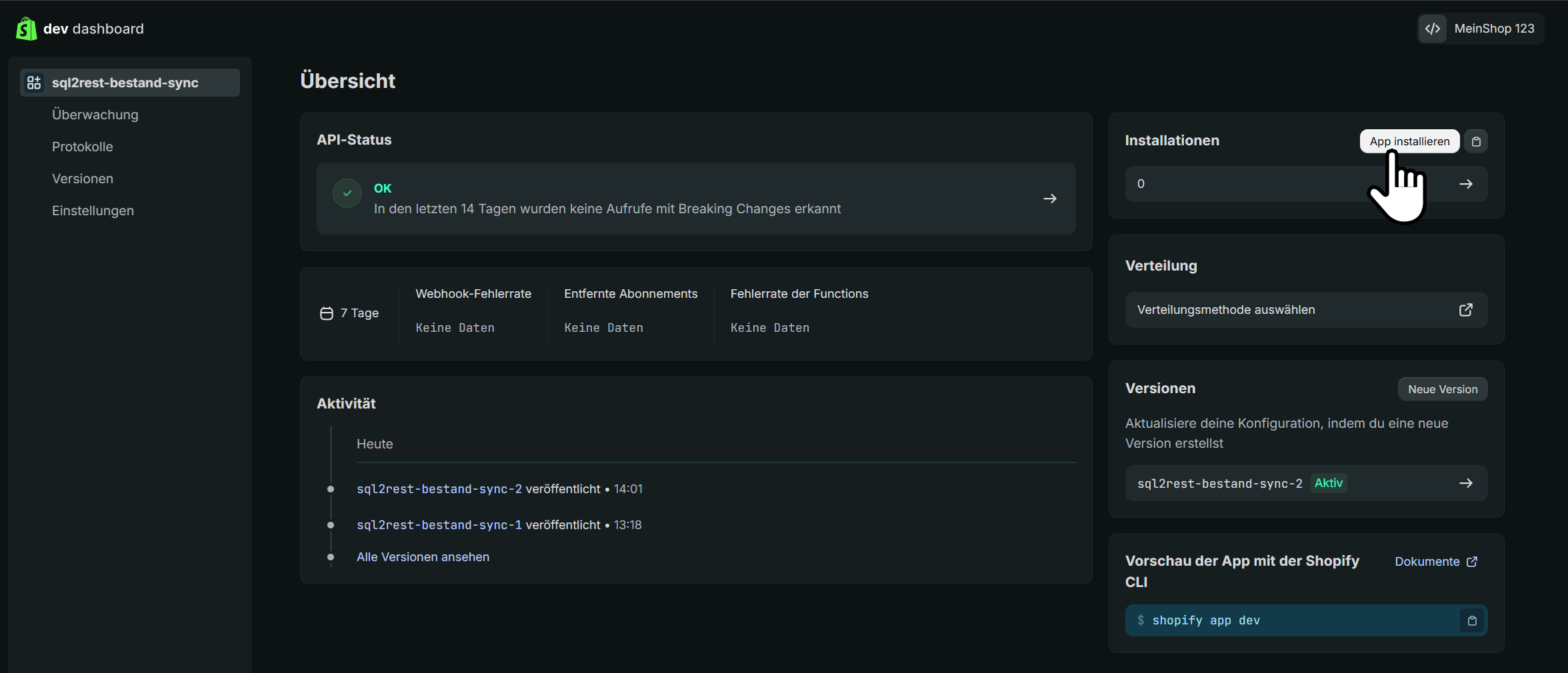
Task: Click App installieren button
Action: coord(1409,141)
